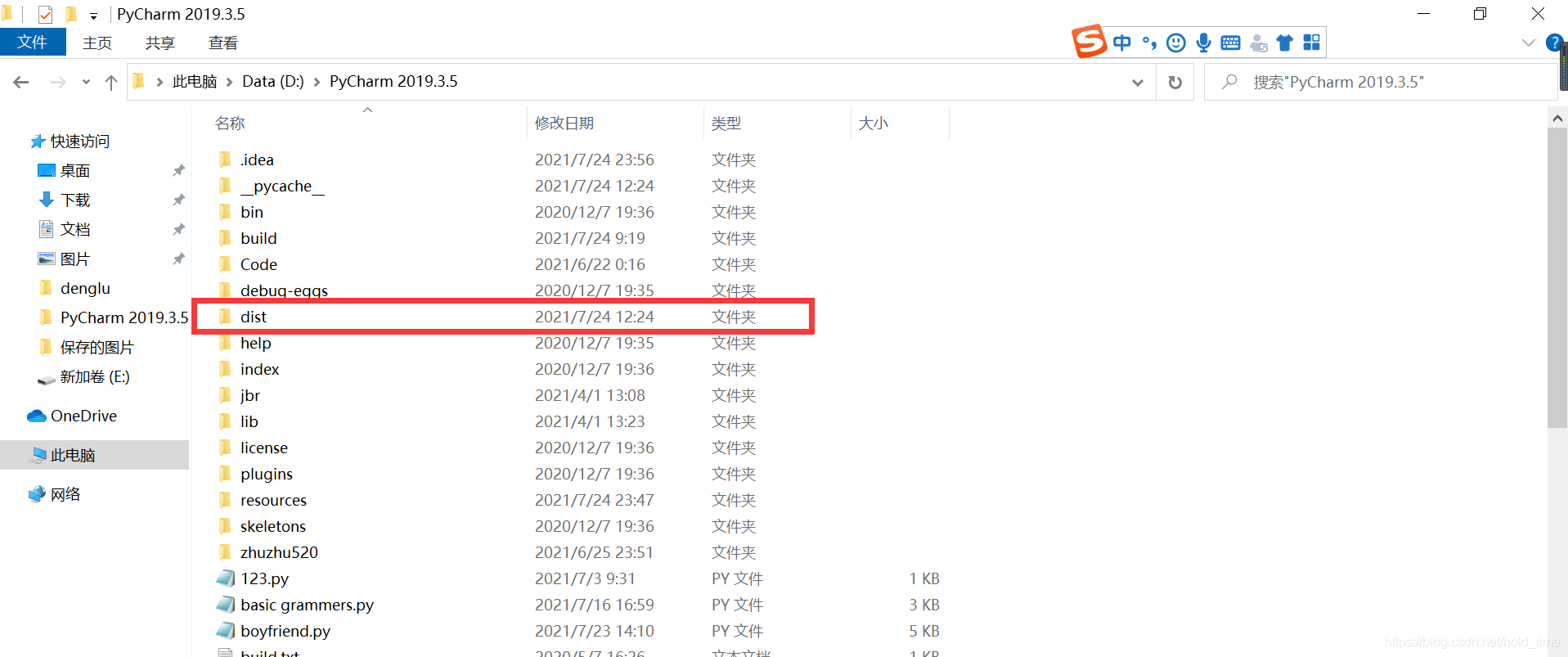Select 网络 in navigation pane
This screenshot has width=1568, height=657.
pyautogui.click(x=65, y=495)
